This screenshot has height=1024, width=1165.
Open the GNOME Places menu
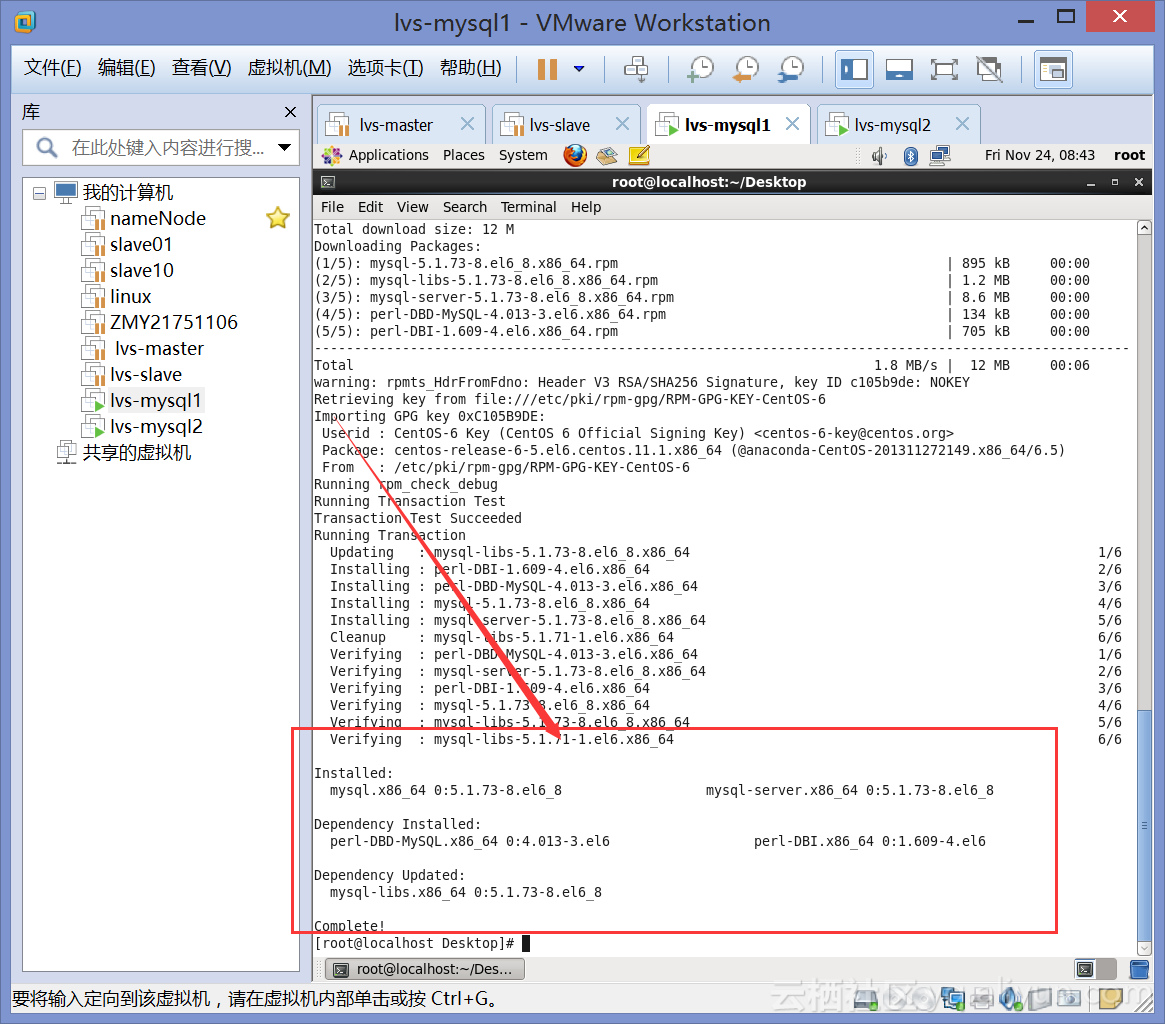(x=464, y=155)
